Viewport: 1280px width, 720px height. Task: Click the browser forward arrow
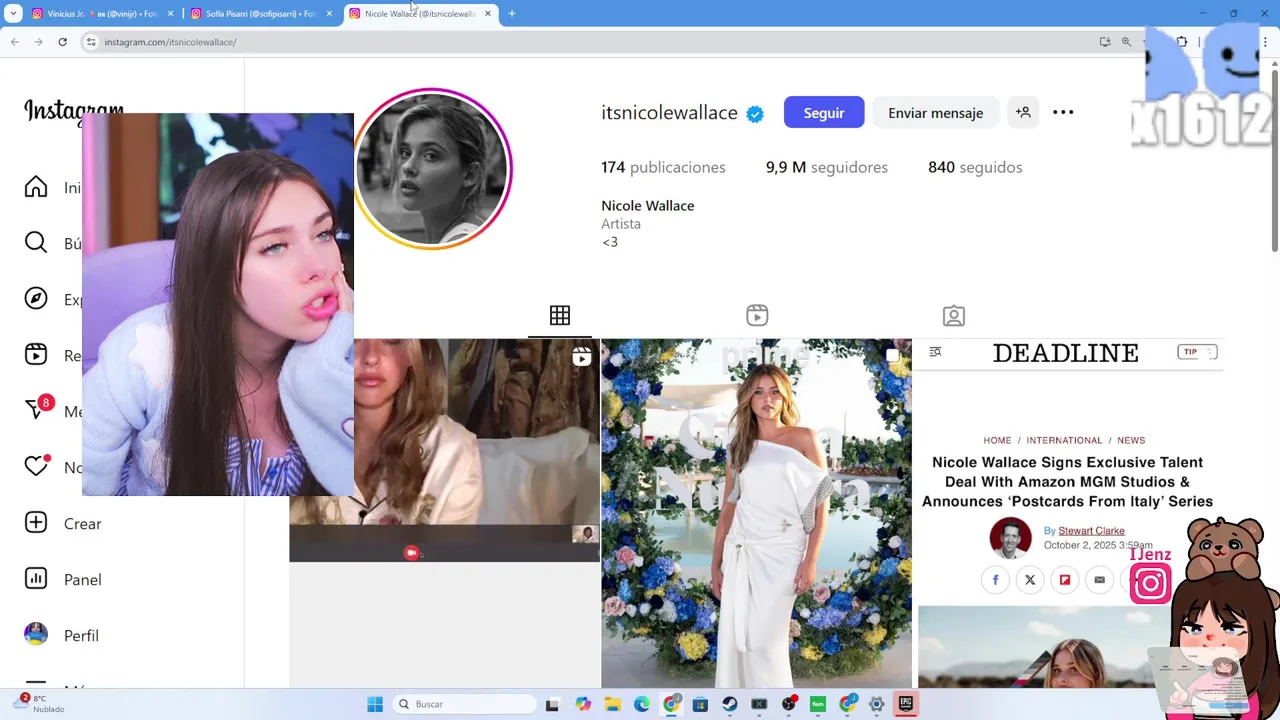coord(38,42)
